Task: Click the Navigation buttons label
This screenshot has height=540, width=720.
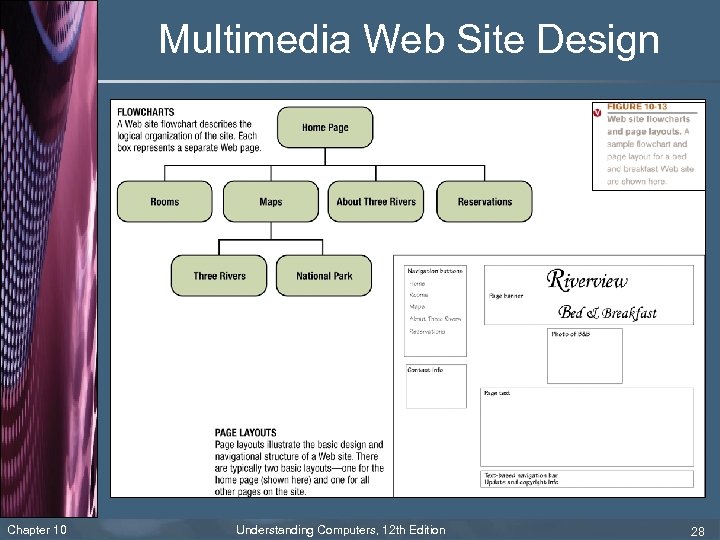Action: pyautogui.click(x=435, y=271)
